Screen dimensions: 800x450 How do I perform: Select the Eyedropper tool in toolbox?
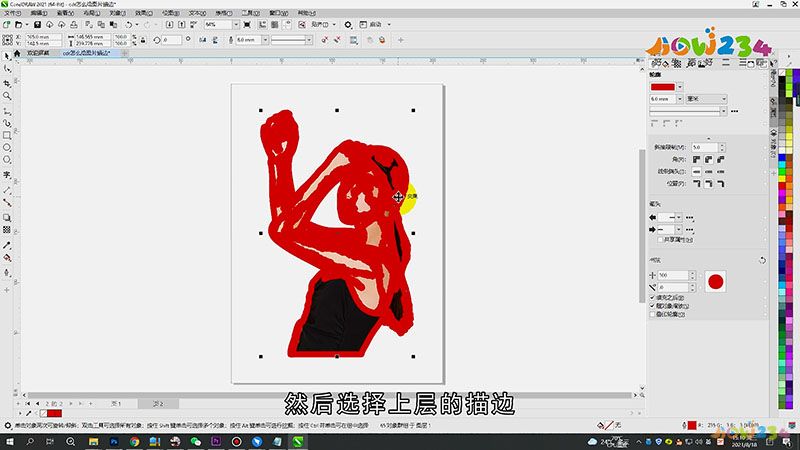(x=7, y=245)
